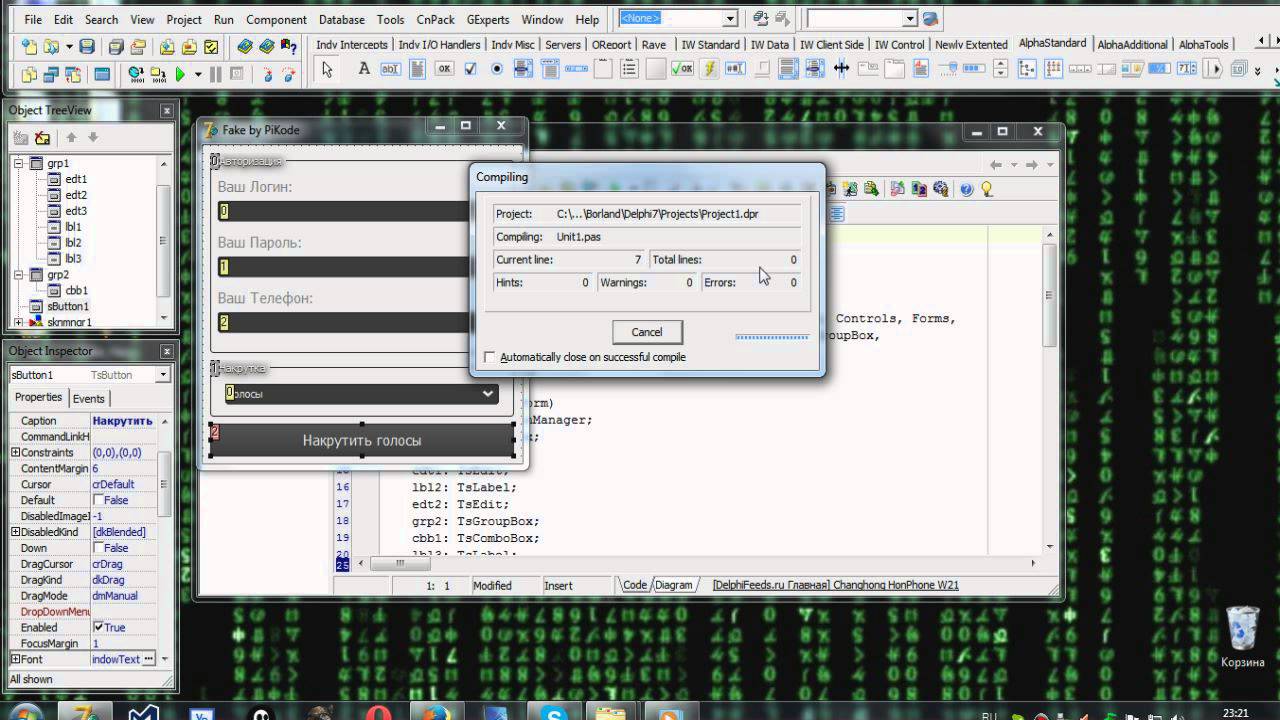Click the blue help icon in the editor toolbar
The height and width of the screenshot is (720, 1280).
coord(967,189)
